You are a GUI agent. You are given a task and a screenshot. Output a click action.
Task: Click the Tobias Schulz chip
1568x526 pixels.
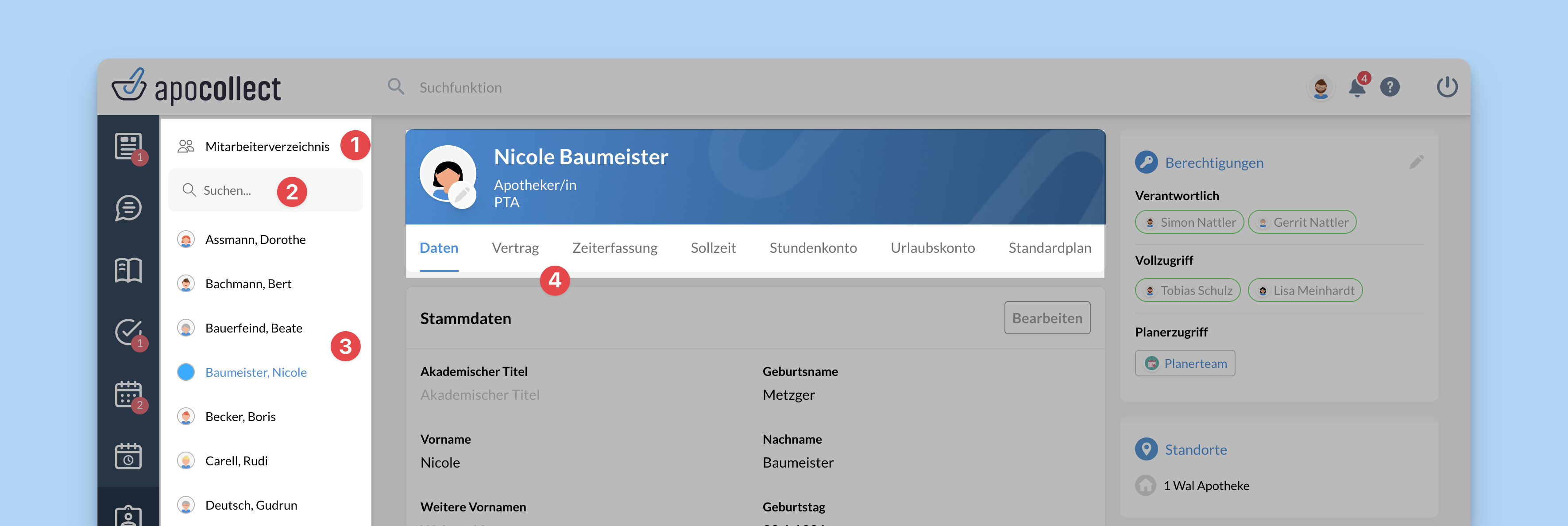1188,290
